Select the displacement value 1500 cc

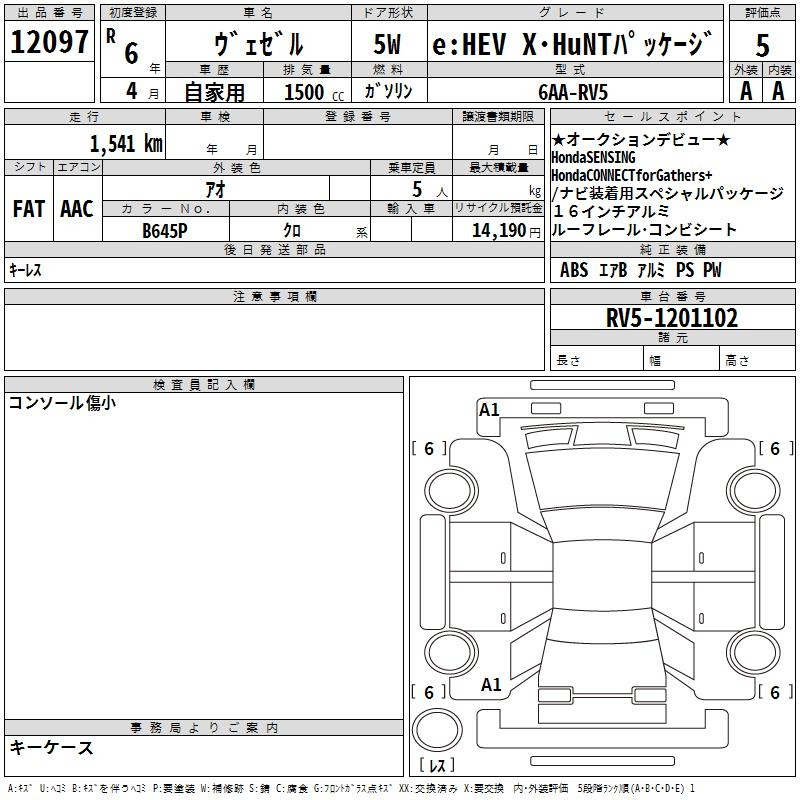(314, 93)
